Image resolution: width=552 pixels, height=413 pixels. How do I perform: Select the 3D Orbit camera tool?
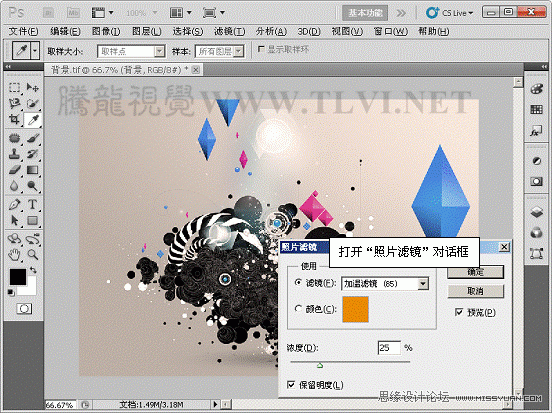point(32,239)
